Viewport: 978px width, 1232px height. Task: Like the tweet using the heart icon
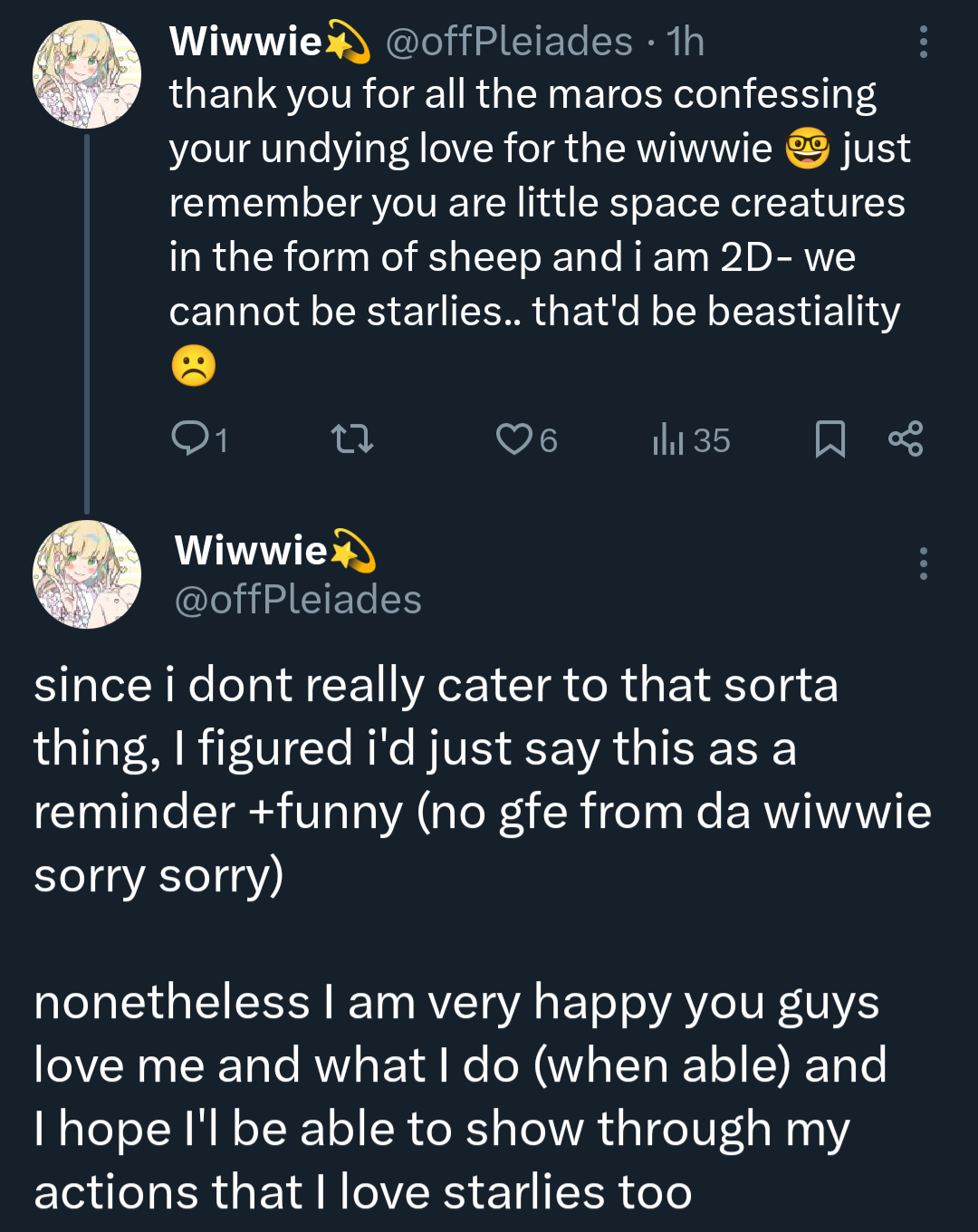coord(514,439)
